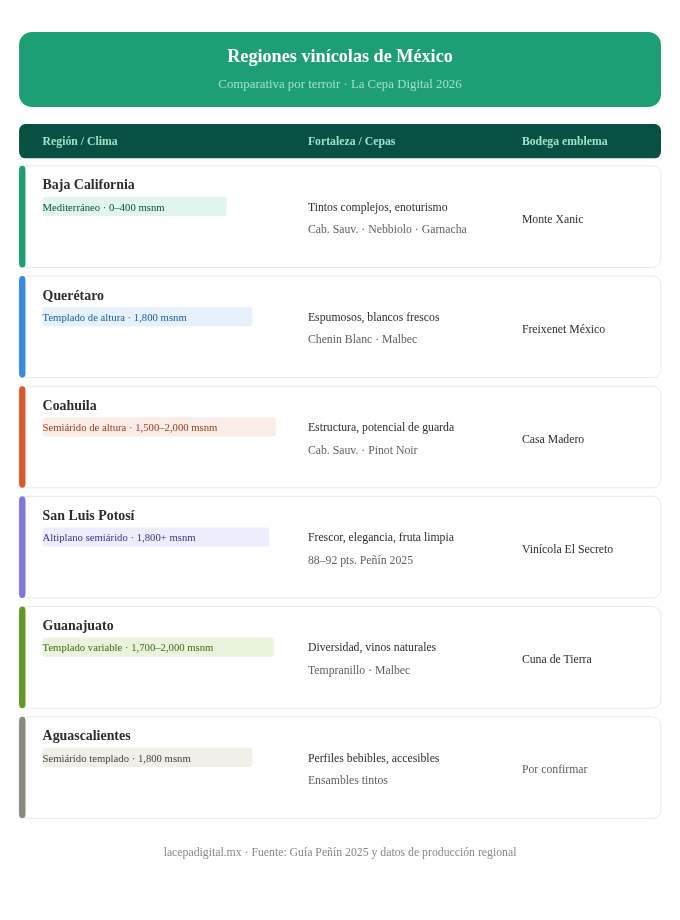The image size is (680, 920).
Task: Click the Monte Xanic winery name
Action: click(553, 219)
